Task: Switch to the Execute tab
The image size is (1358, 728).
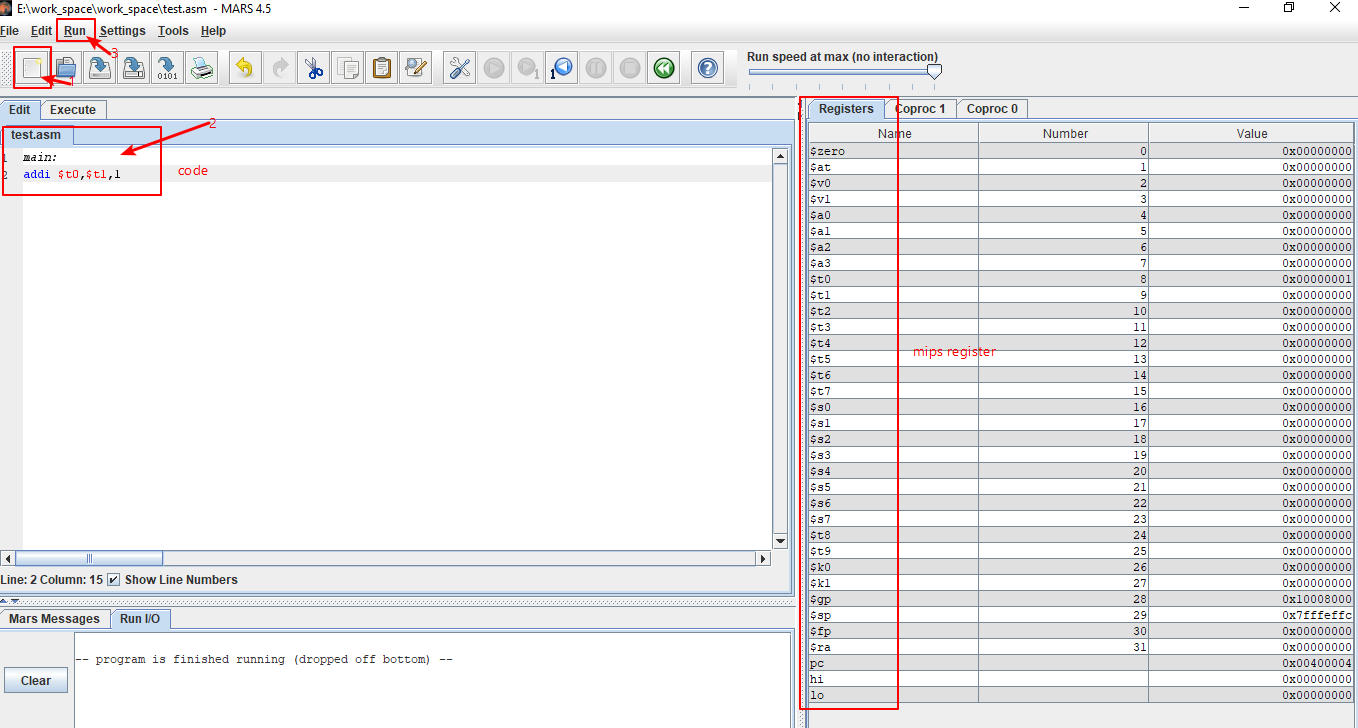Action: click(73, 109)
